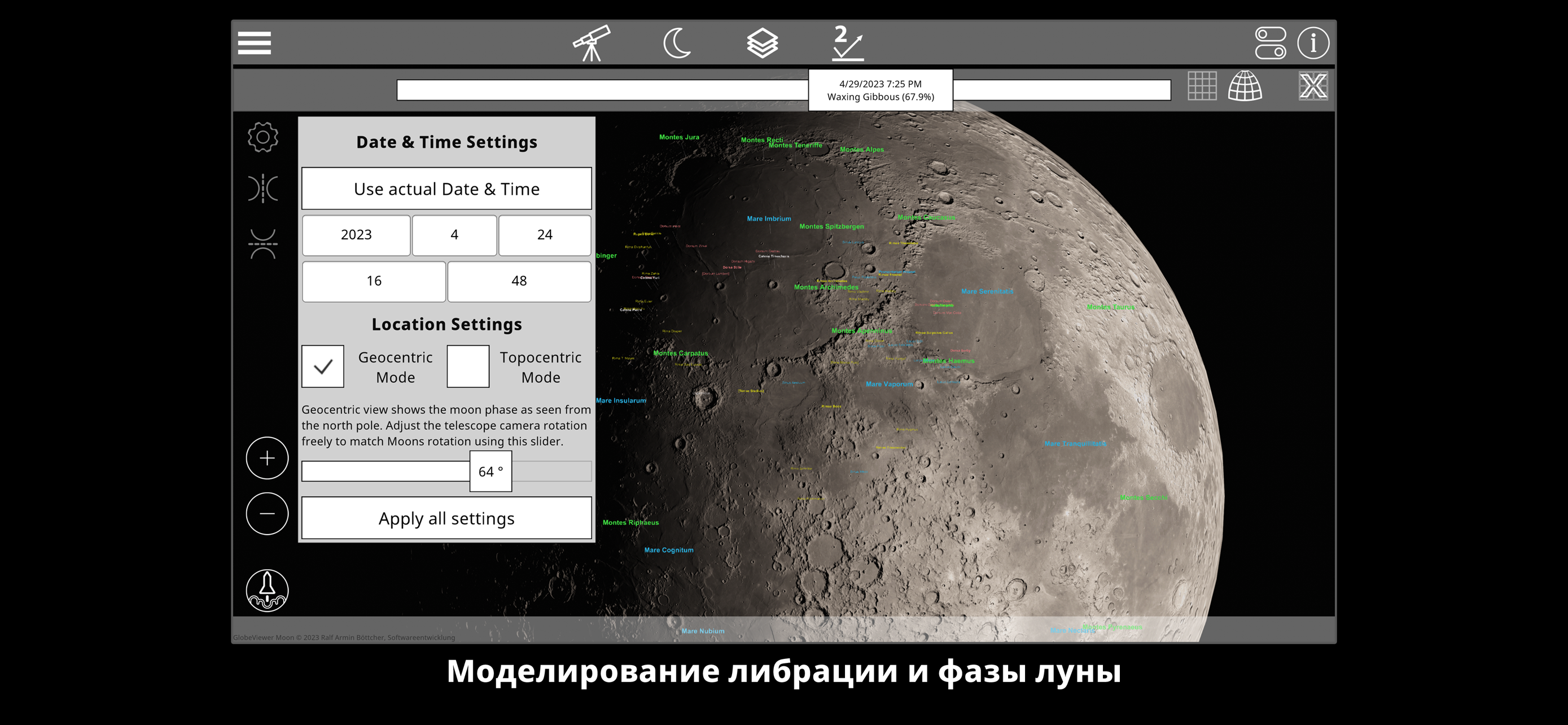Click Use actual Date & Time button
1568x725 pixels.
[447, 189]
